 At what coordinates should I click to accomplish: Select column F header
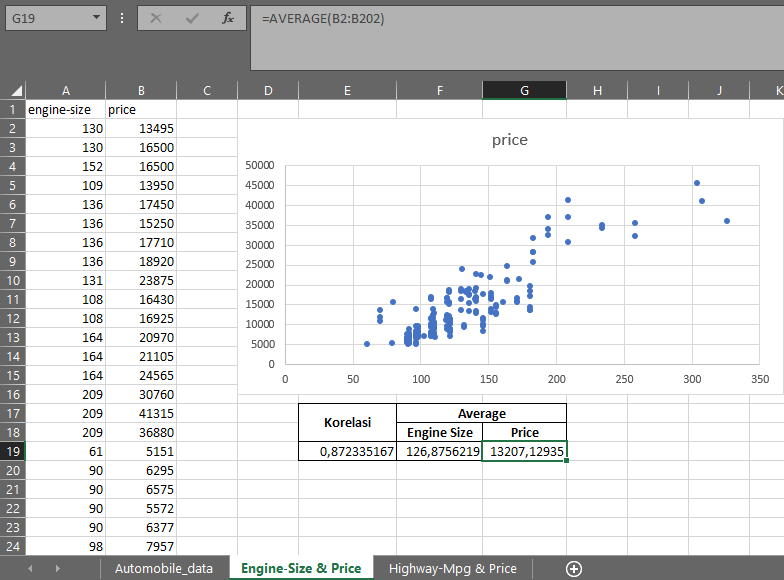(x=440, y=90)
